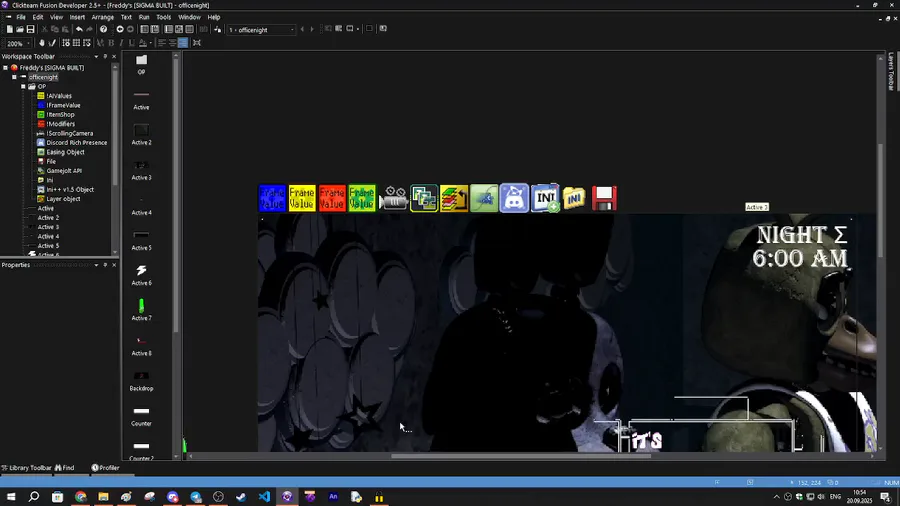Select 'Active 6' lightning object in object list
Image resolution: width=900 pixels, height=506 pixels.
(141, 274)
